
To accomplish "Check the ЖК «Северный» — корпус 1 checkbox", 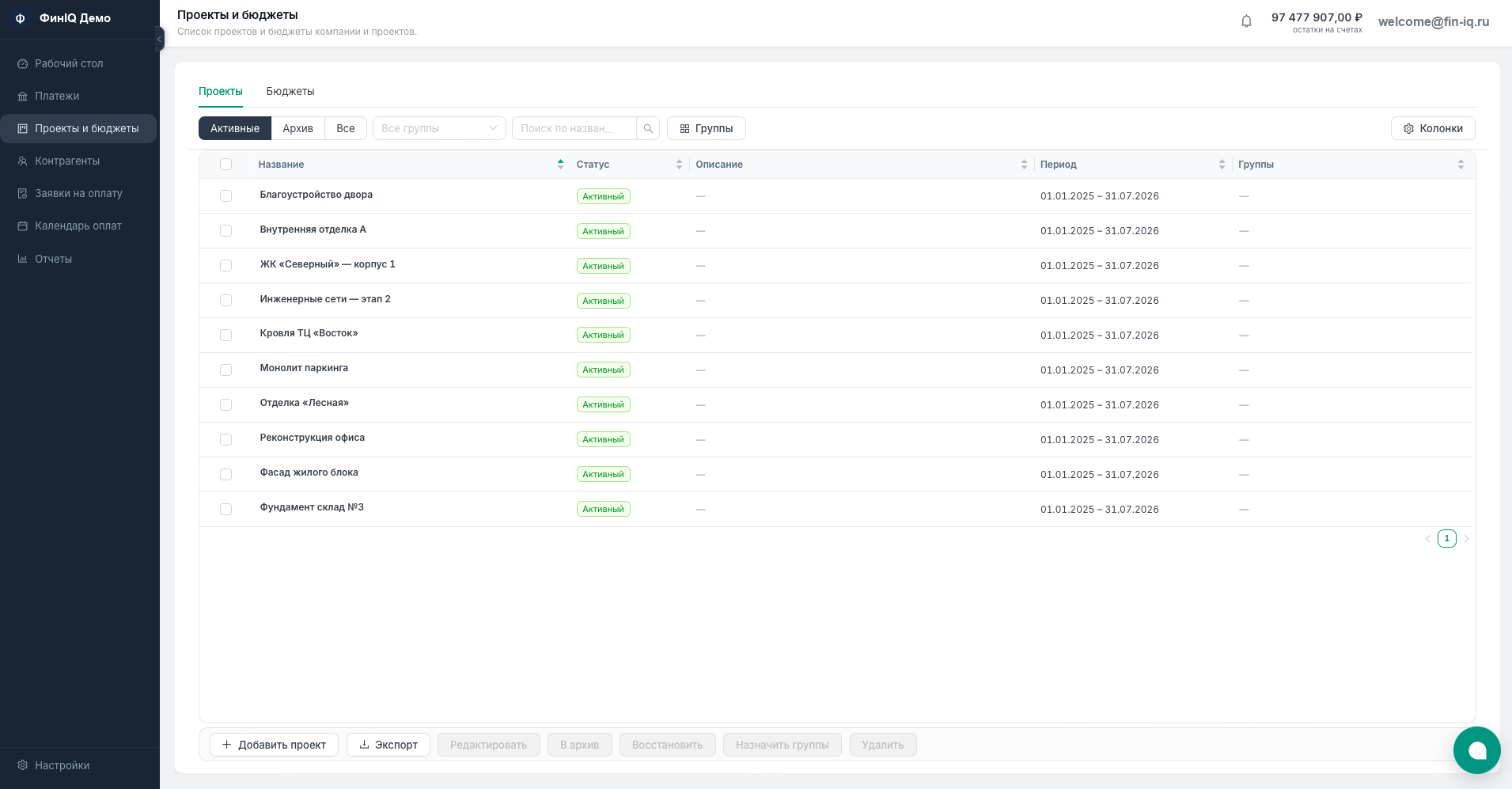I will point(226,266).
